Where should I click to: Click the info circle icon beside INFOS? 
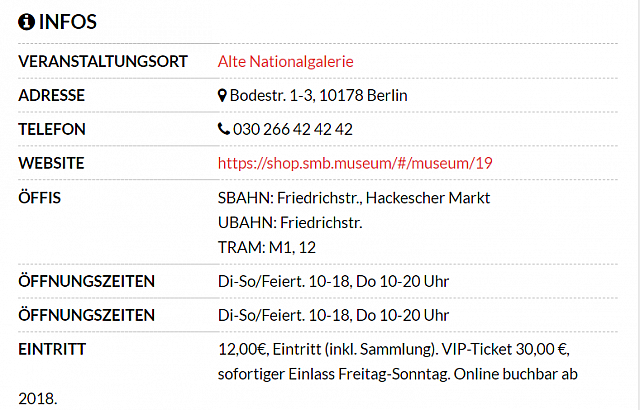point(27,22)
